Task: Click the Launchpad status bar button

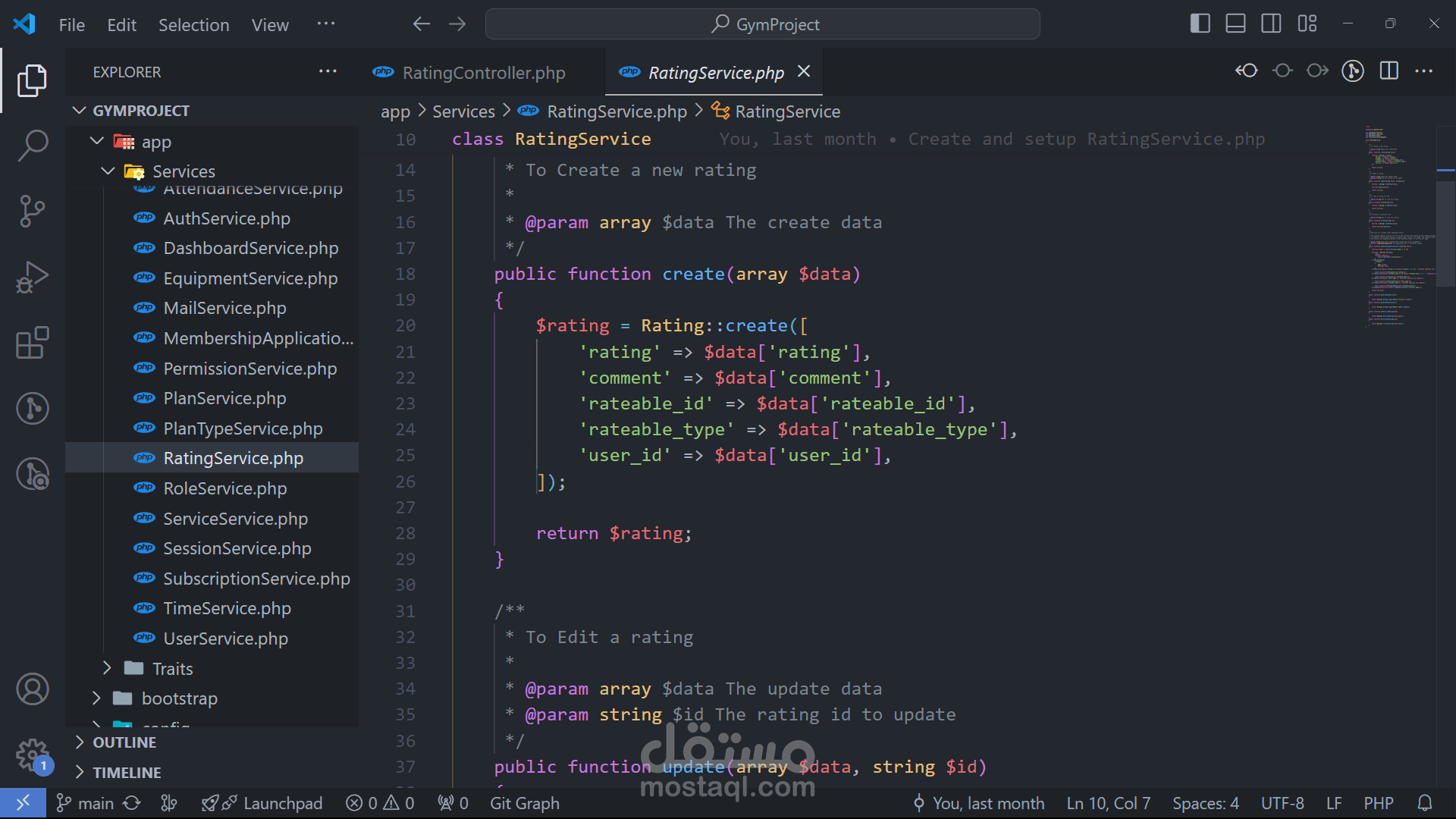Action: (x=282, y=803)
